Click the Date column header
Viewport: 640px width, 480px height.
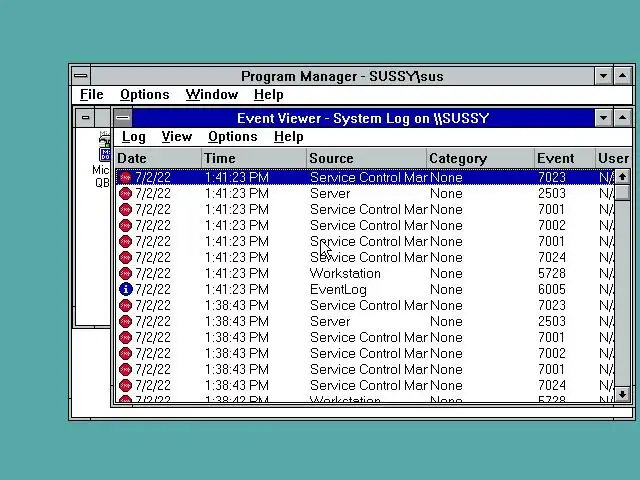coord(158,158)
